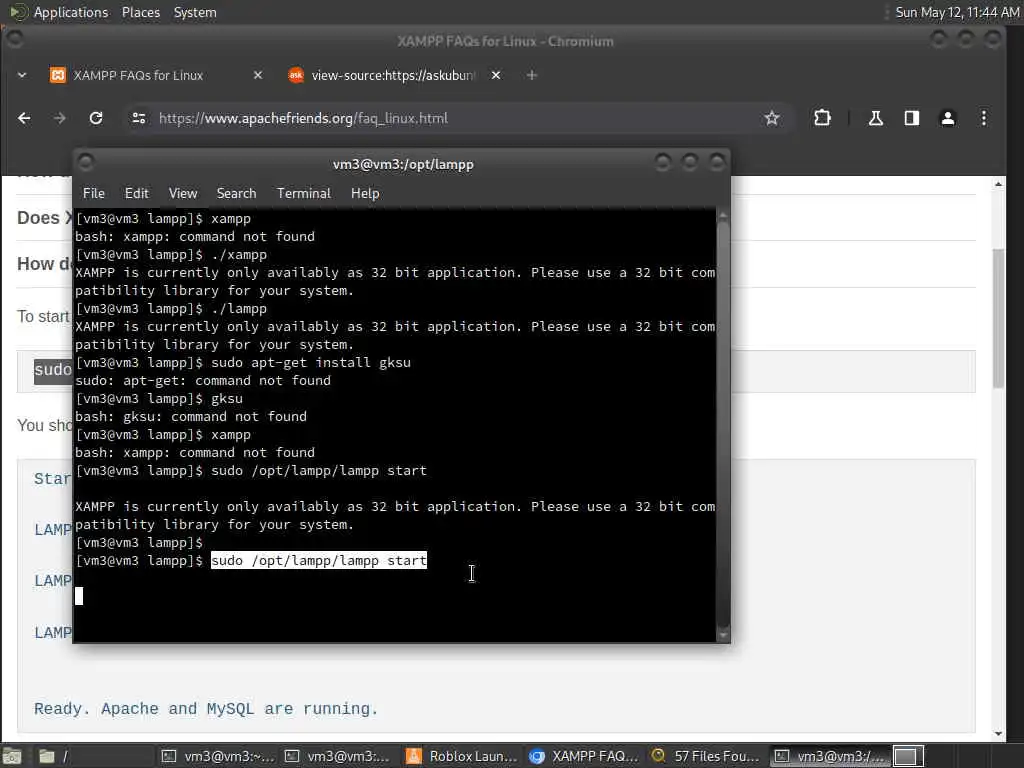Click the terminal scrollbar up arrow
The height and width of the screenshot is (768, 1024).
click(x=723, y=216)
